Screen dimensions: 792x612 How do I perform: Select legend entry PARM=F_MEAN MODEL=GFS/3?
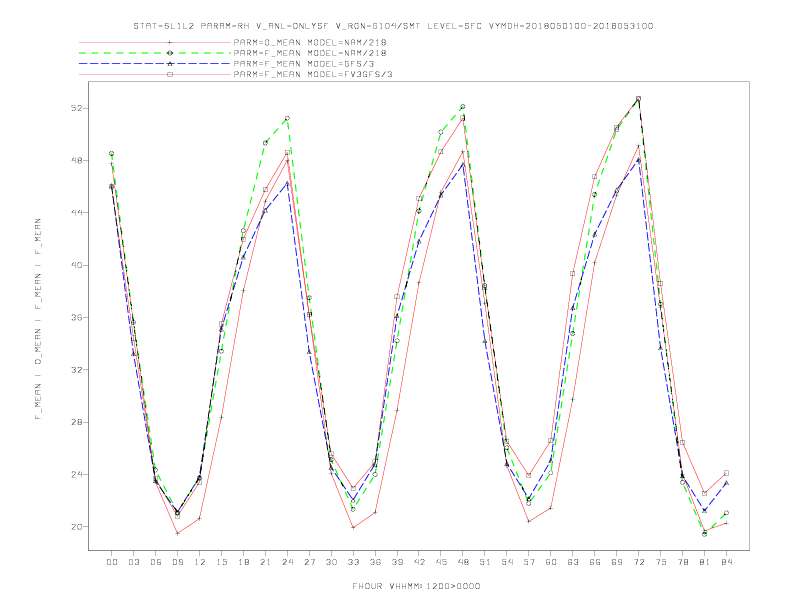tap(304, 64)
